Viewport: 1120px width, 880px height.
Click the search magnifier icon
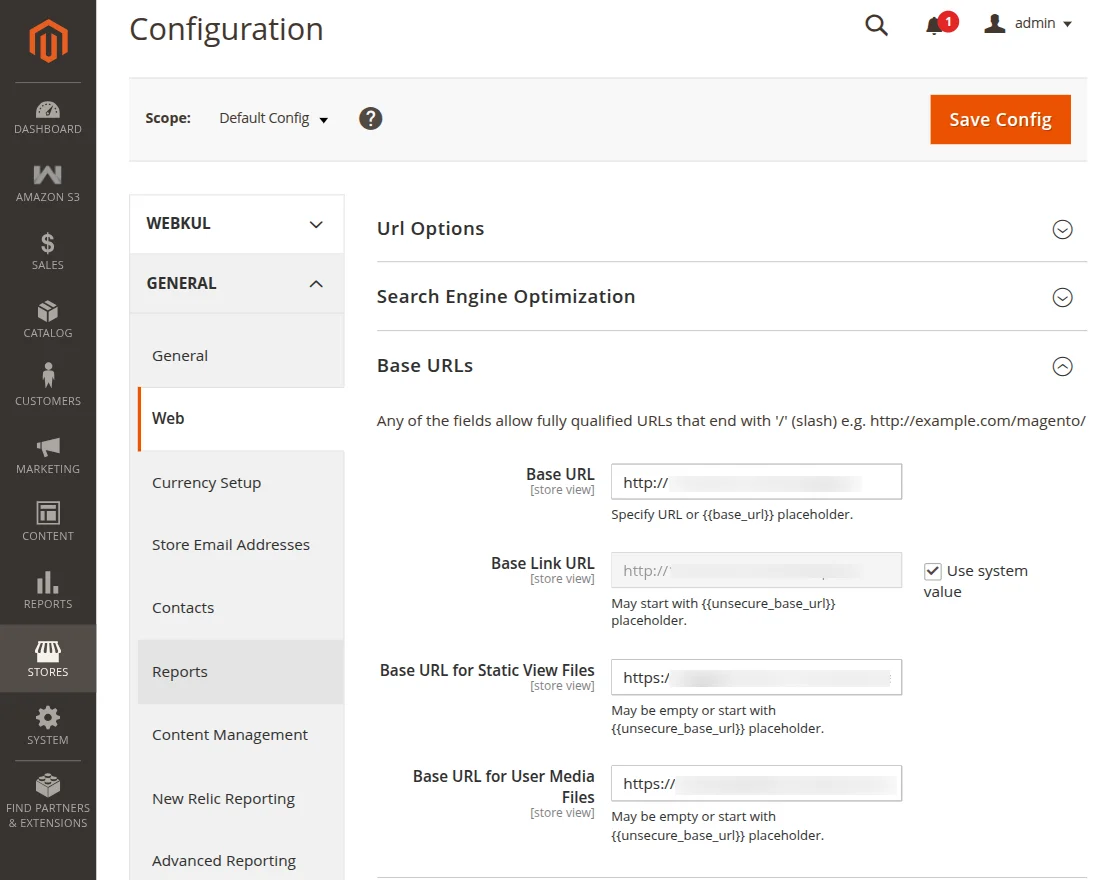[x=876, y=26]
